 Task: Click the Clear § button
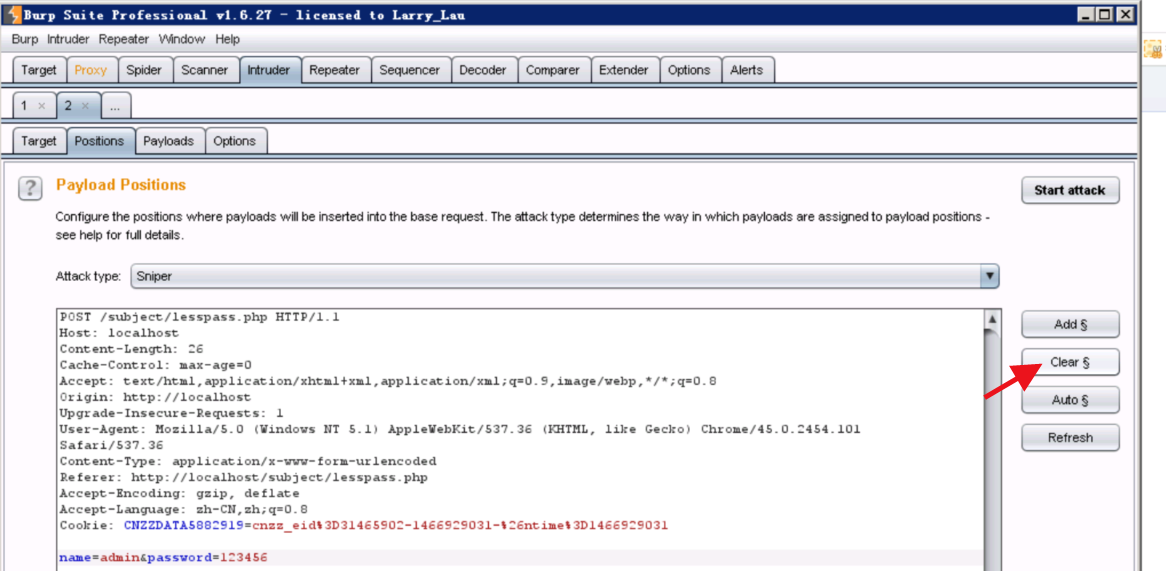point(1070,362)
